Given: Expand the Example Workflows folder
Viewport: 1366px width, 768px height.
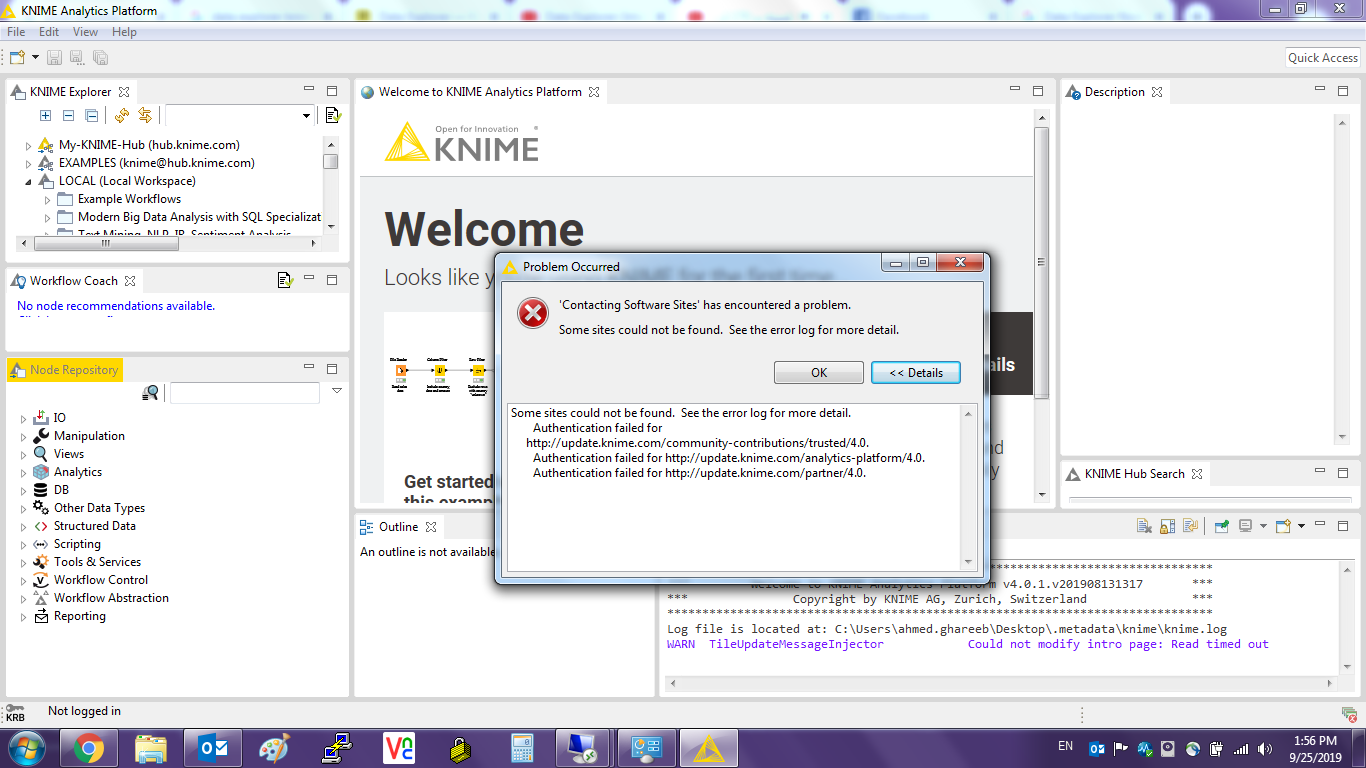Looking at the screenshot, I should pyautogui.click(x=47, y=199).
